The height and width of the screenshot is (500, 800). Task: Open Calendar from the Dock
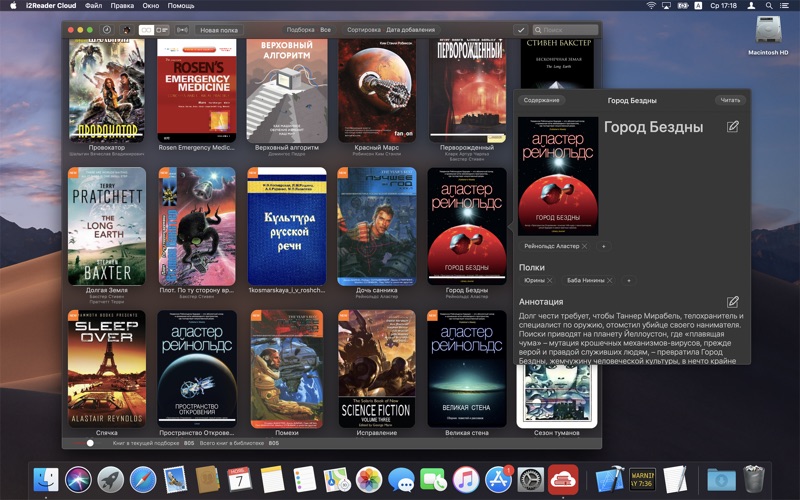click(240, 480)
